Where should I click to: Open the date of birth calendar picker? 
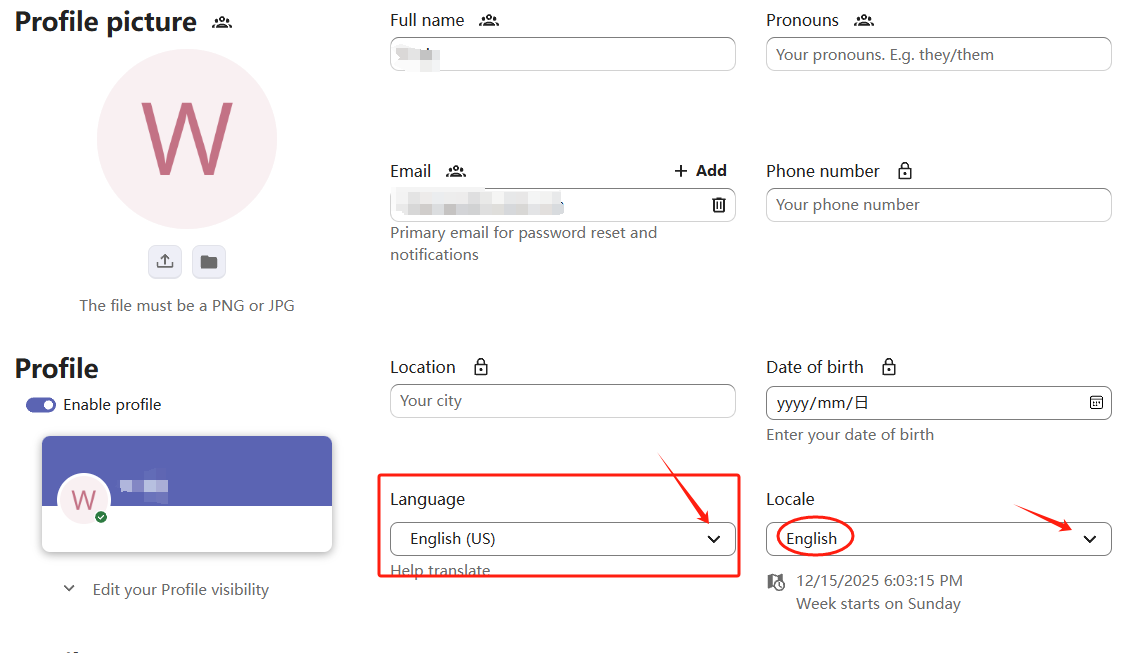tap(1096, 402)
